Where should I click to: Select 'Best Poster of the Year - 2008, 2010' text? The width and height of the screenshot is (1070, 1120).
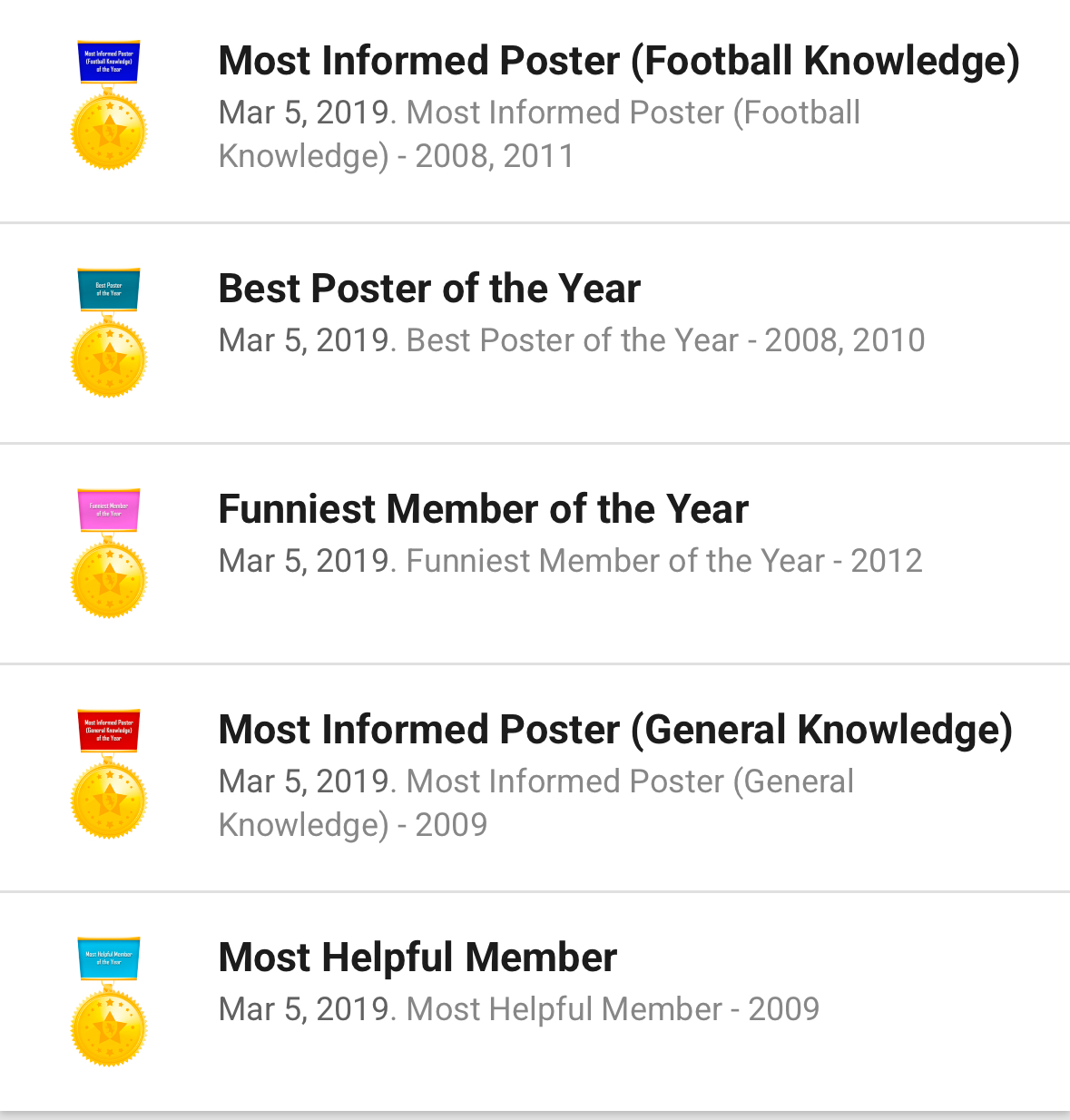tap(665, 340)
